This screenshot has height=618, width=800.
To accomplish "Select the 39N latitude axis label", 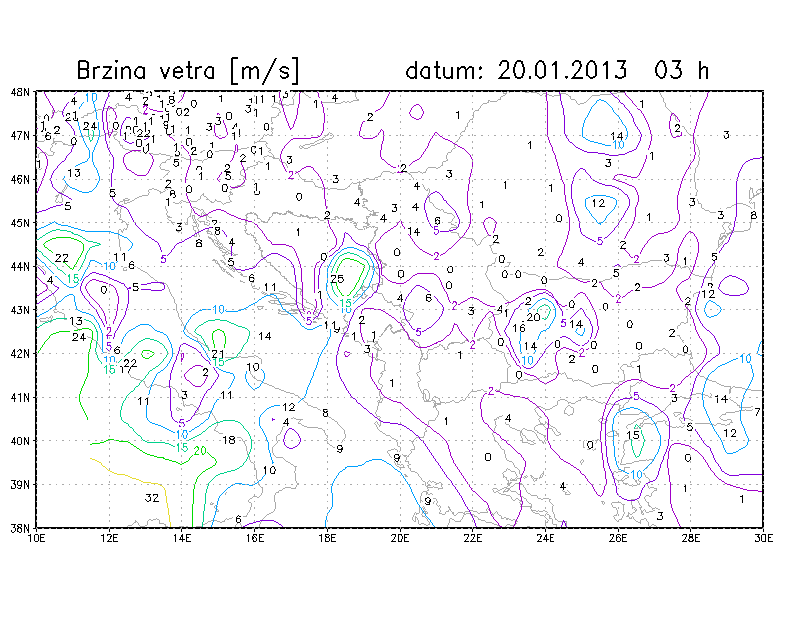I will 19,484.
